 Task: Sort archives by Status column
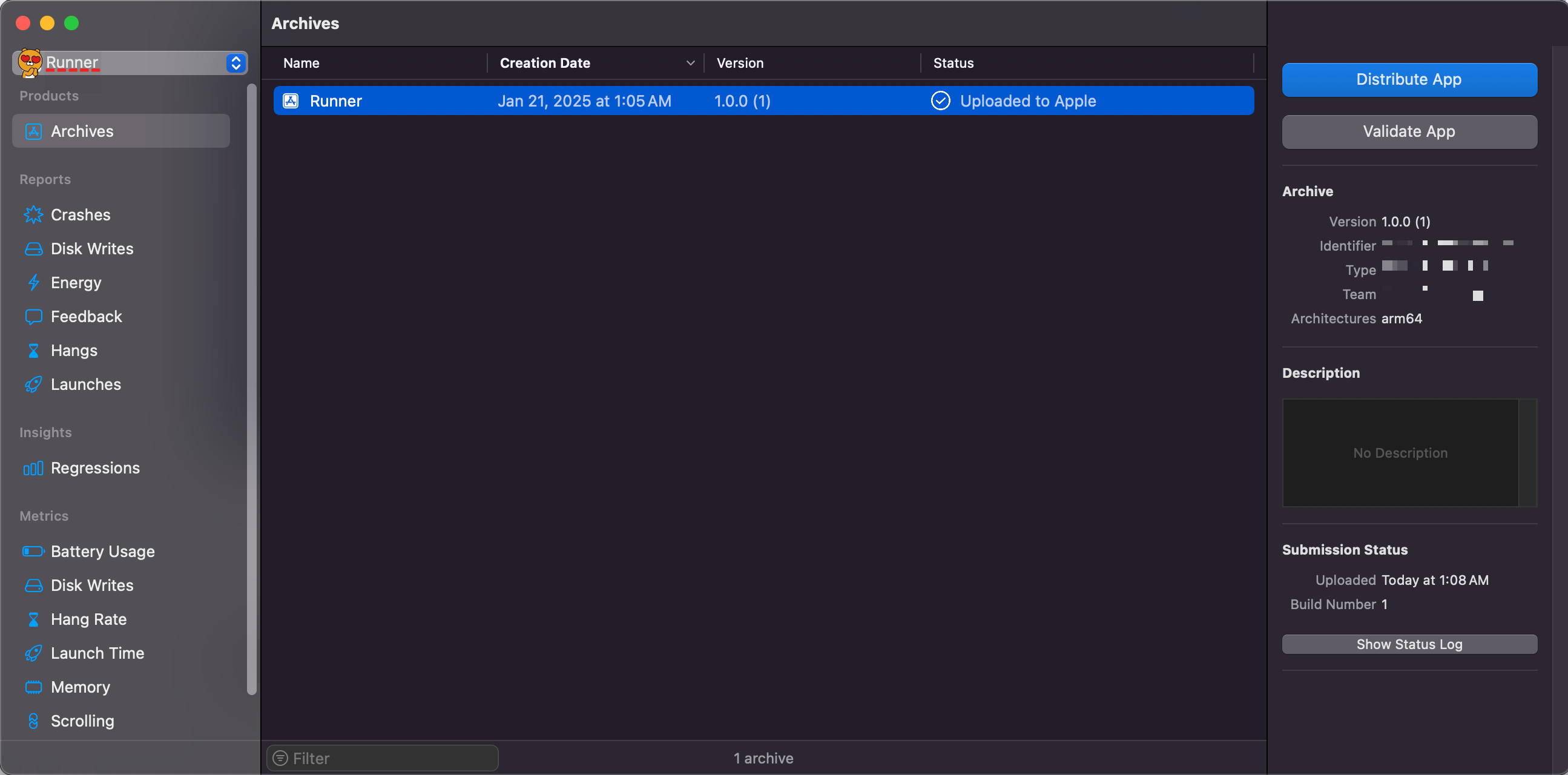[x=1088, y=63]
